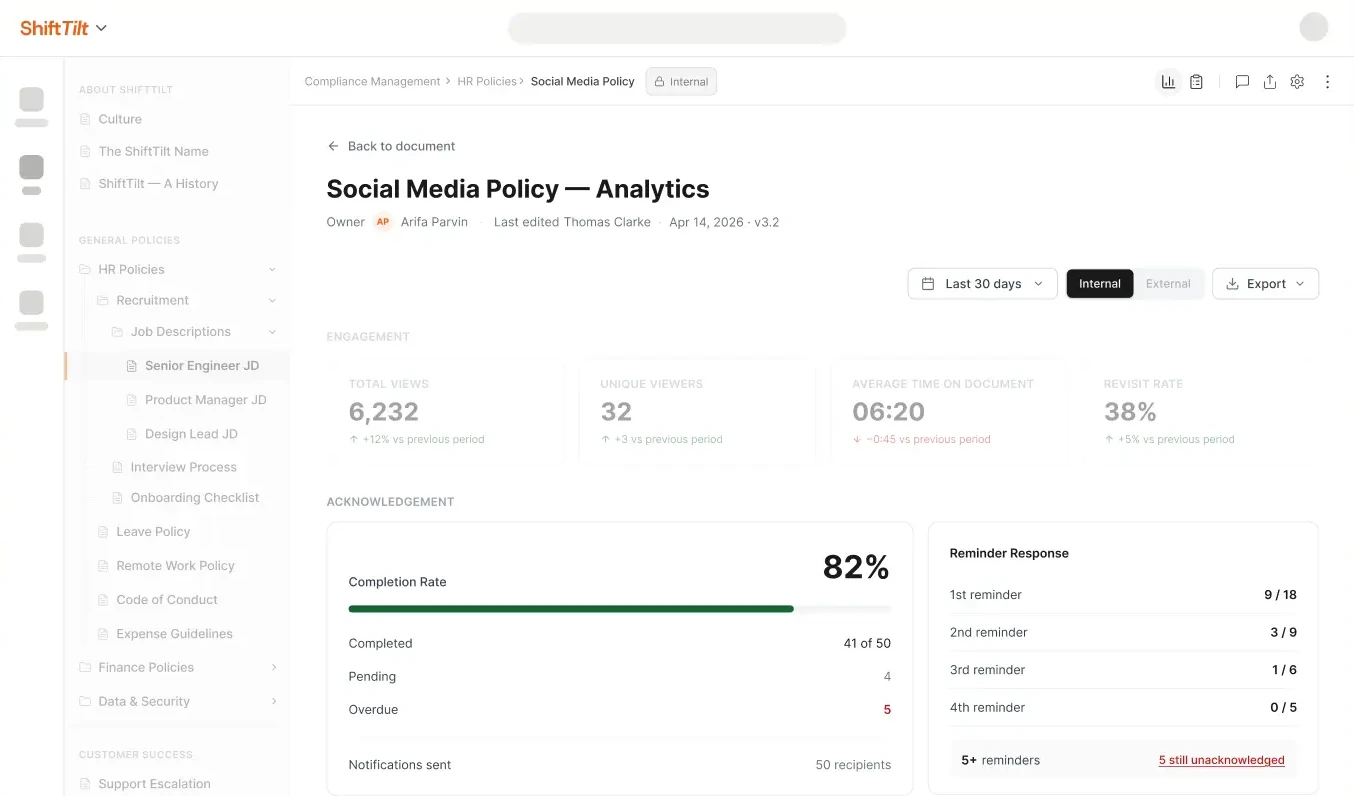Click the top search bar

tap(677, 28)
